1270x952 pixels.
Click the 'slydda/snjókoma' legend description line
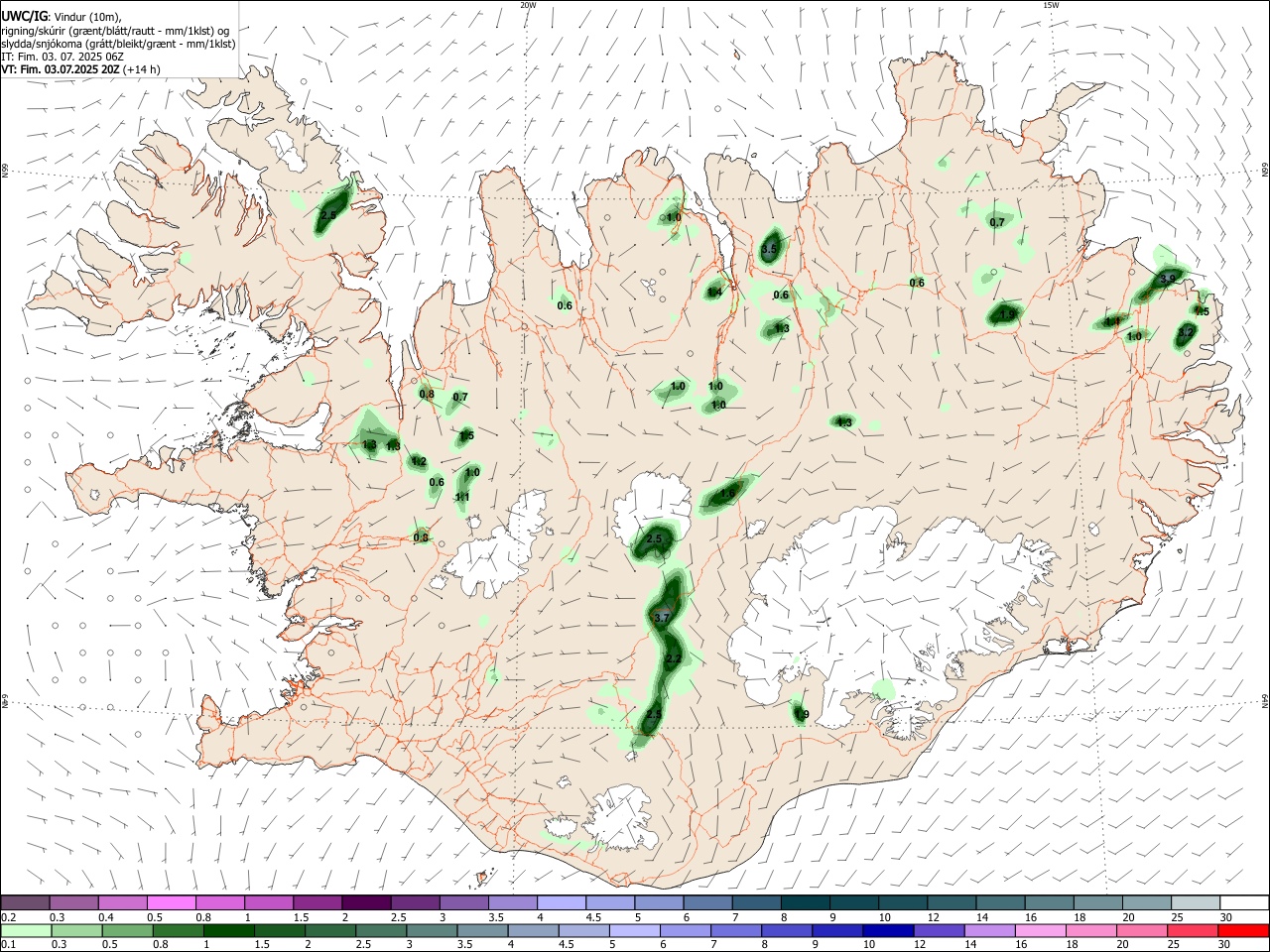[118, 44]
